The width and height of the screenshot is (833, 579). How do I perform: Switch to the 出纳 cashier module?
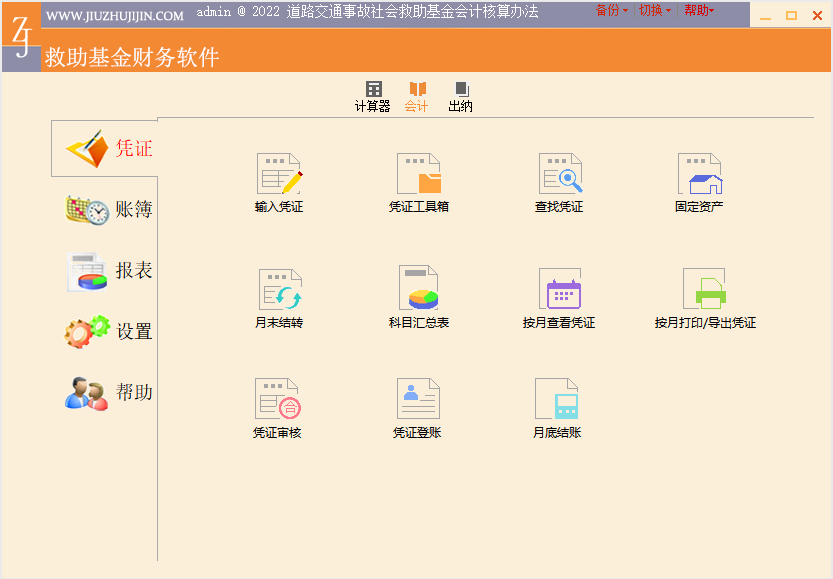click(461, 96)
